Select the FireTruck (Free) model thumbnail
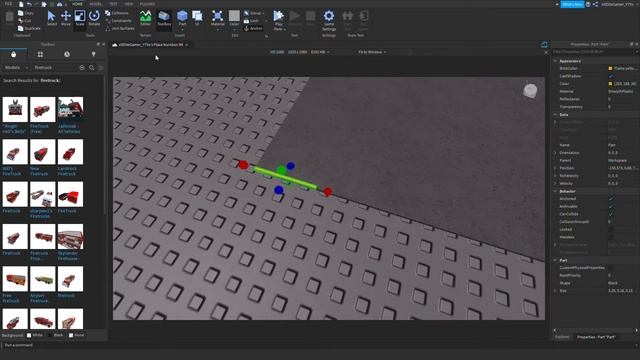The width and height of the screenshot is (640, 360). point(42,109)
